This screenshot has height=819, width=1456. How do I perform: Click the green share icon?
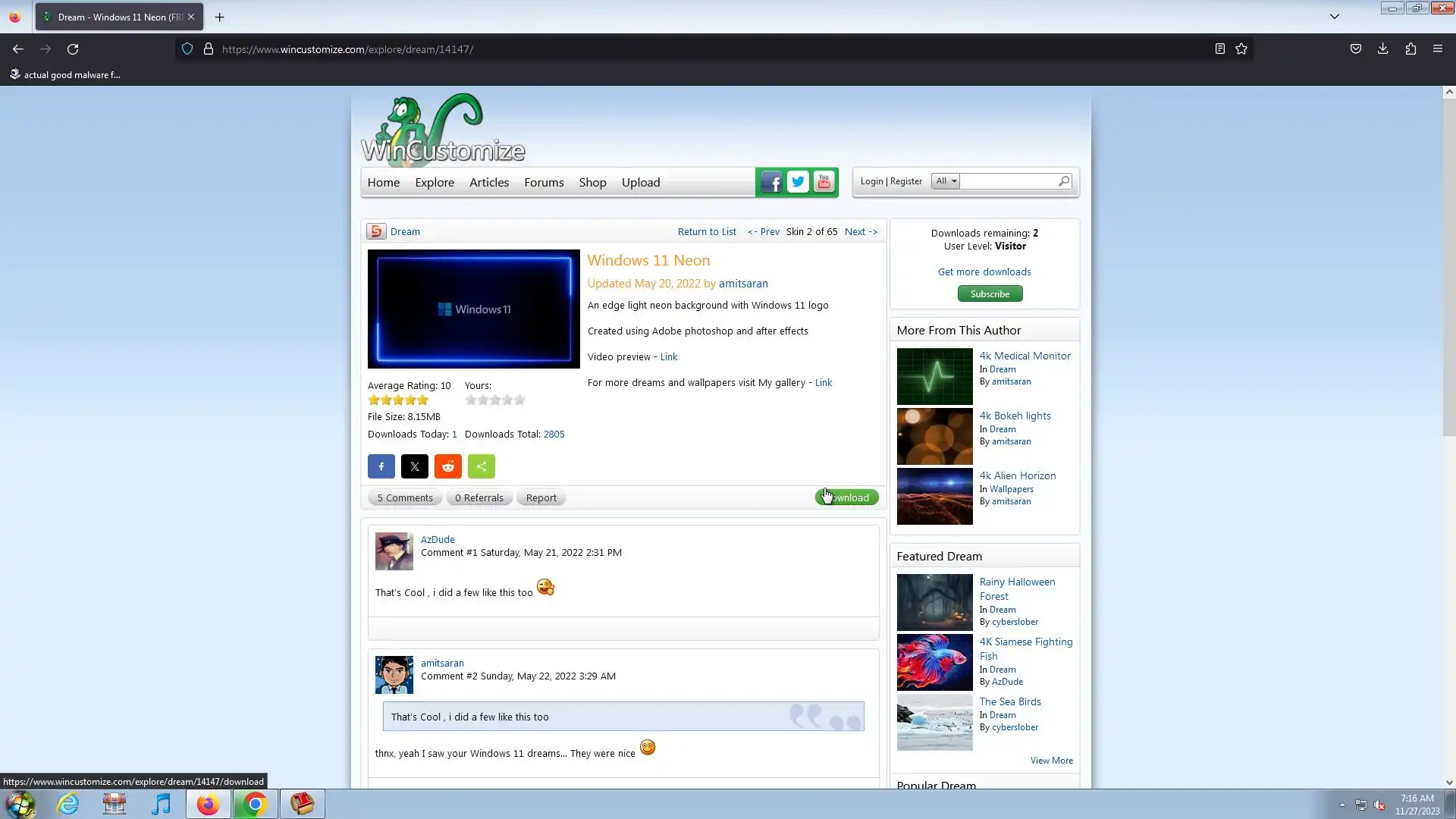(481, 466)
